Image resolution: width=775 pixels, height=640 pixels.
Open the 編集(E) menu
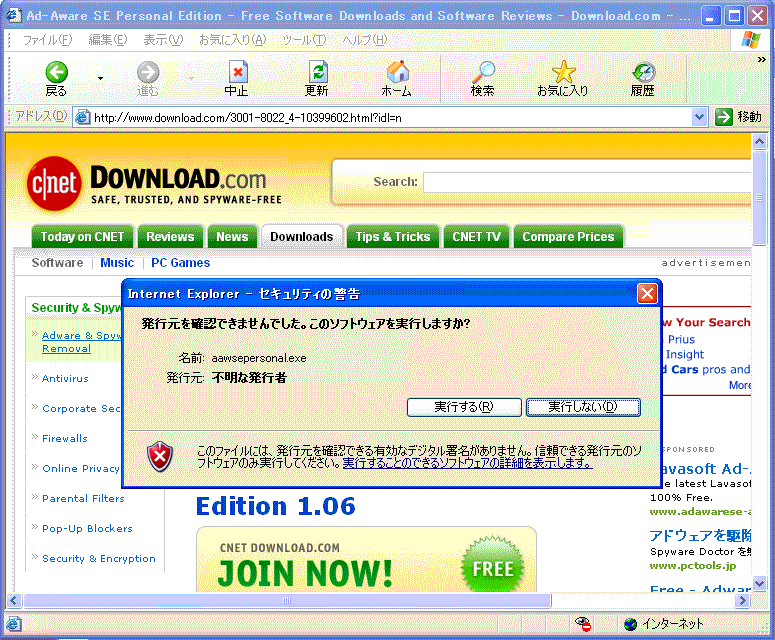pos(108,40)
